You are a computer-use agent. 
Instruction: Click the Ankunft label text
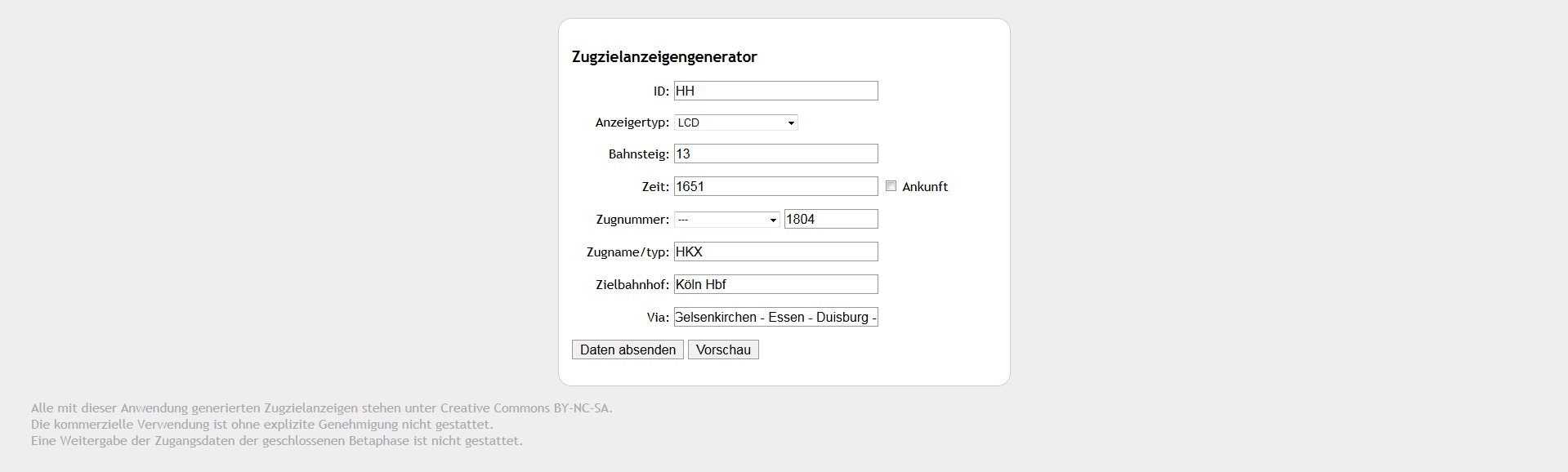(925, 187)
